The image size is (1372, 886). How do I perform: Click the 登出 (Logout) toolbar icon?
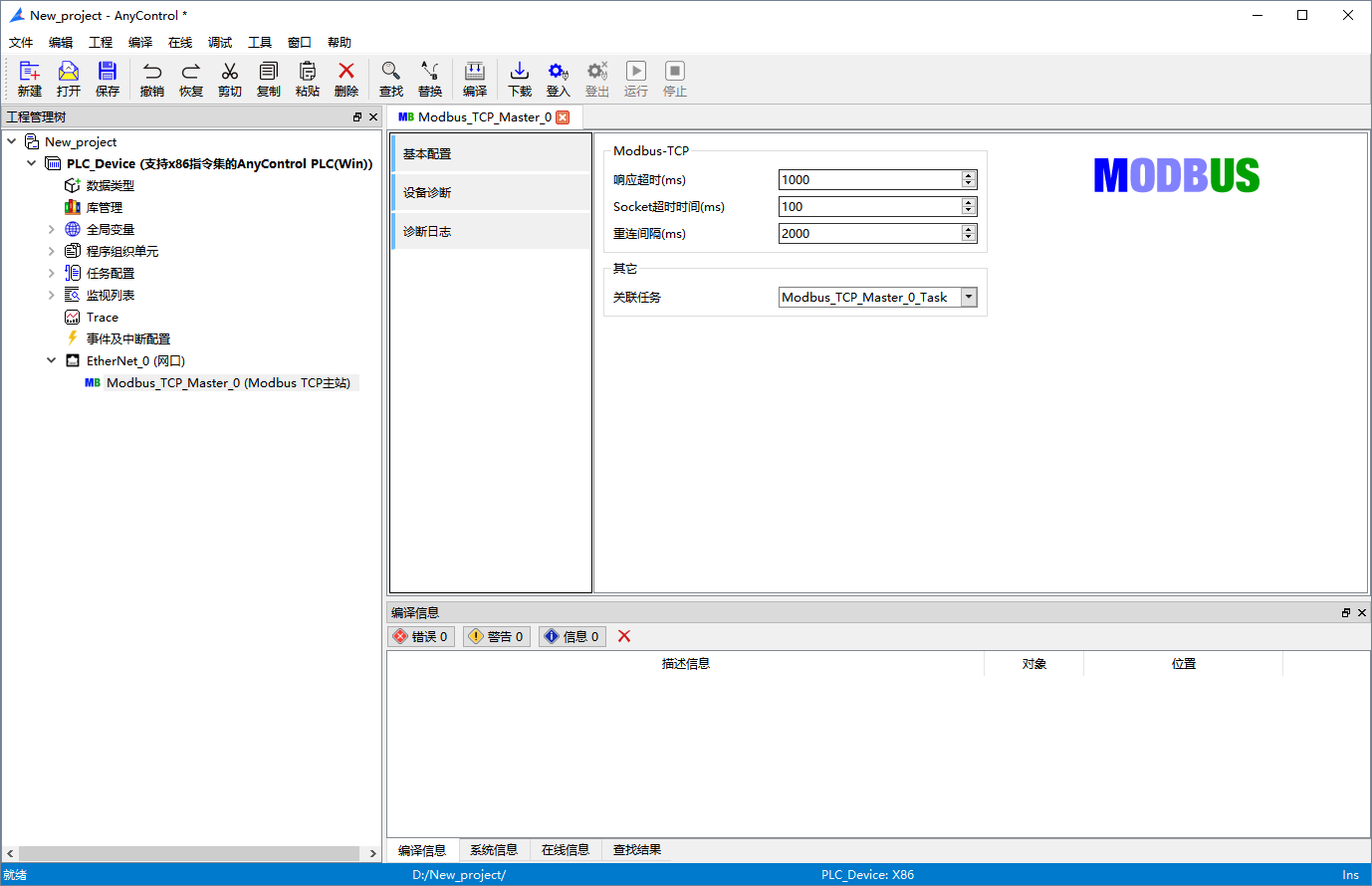click(x=597, y=71)
